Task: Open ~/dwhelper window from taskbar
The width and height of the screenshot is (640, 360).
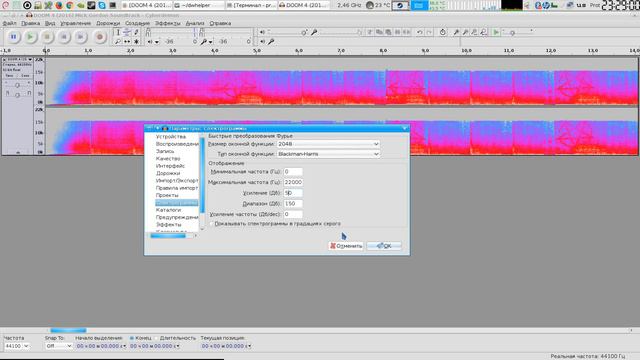Action: pyautogui.click(x=199, y=5)
